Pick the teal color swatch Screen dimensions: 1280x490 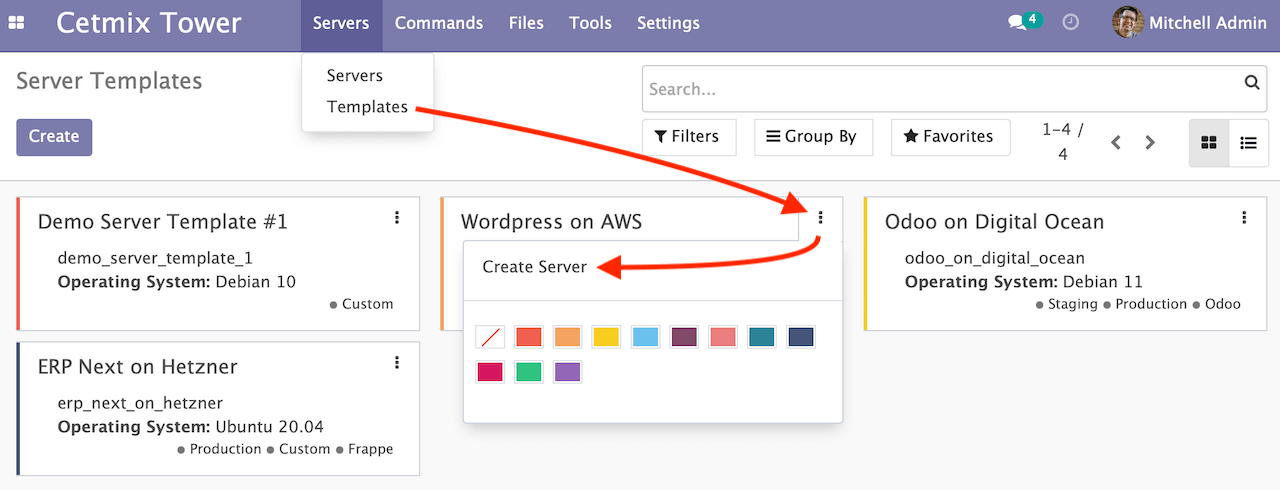tap(762, 338)
